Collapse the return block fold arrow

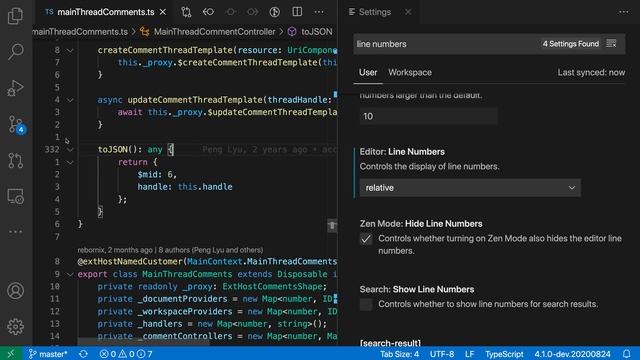(70, 162)
